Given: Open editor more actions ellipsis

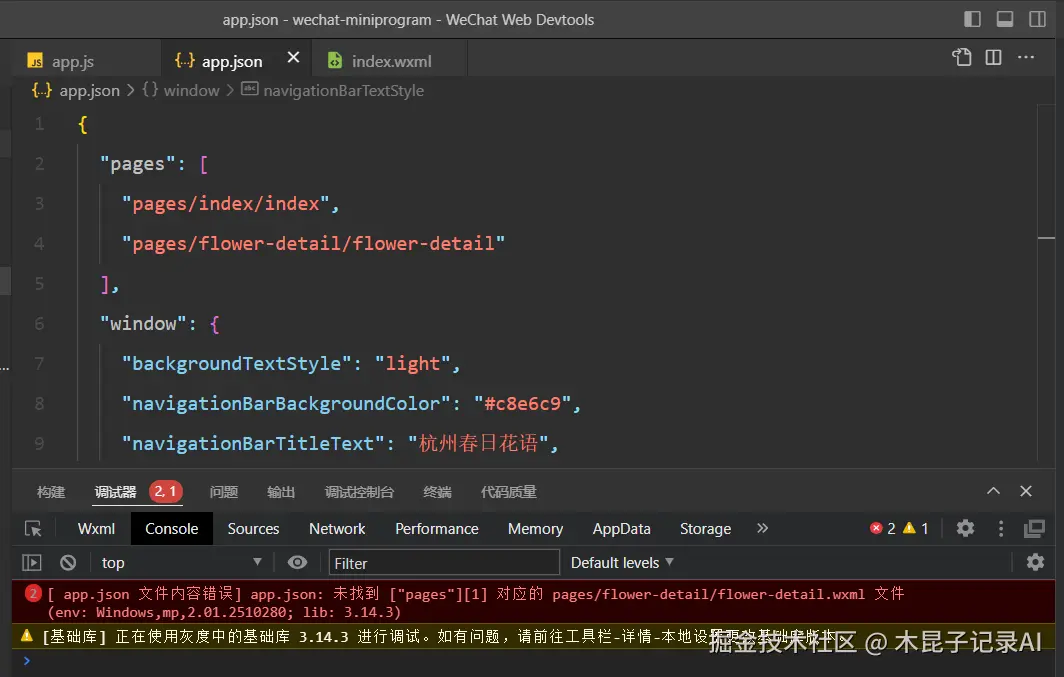Looking at the screenshot, I should pos(1026,57).
